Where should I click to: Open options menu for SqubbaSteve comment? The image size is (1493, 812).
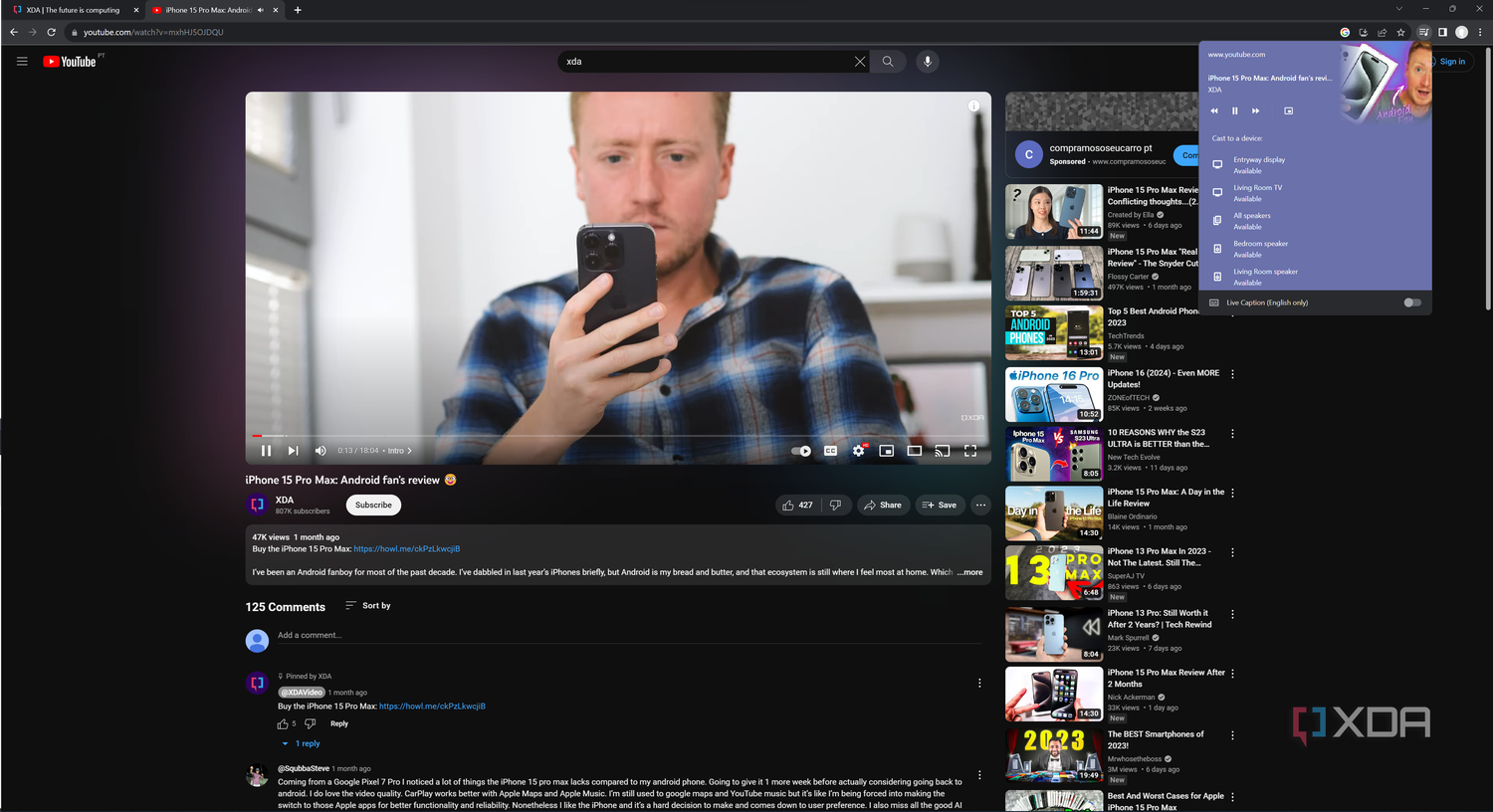pyautogui.click(x=979, y=775)
